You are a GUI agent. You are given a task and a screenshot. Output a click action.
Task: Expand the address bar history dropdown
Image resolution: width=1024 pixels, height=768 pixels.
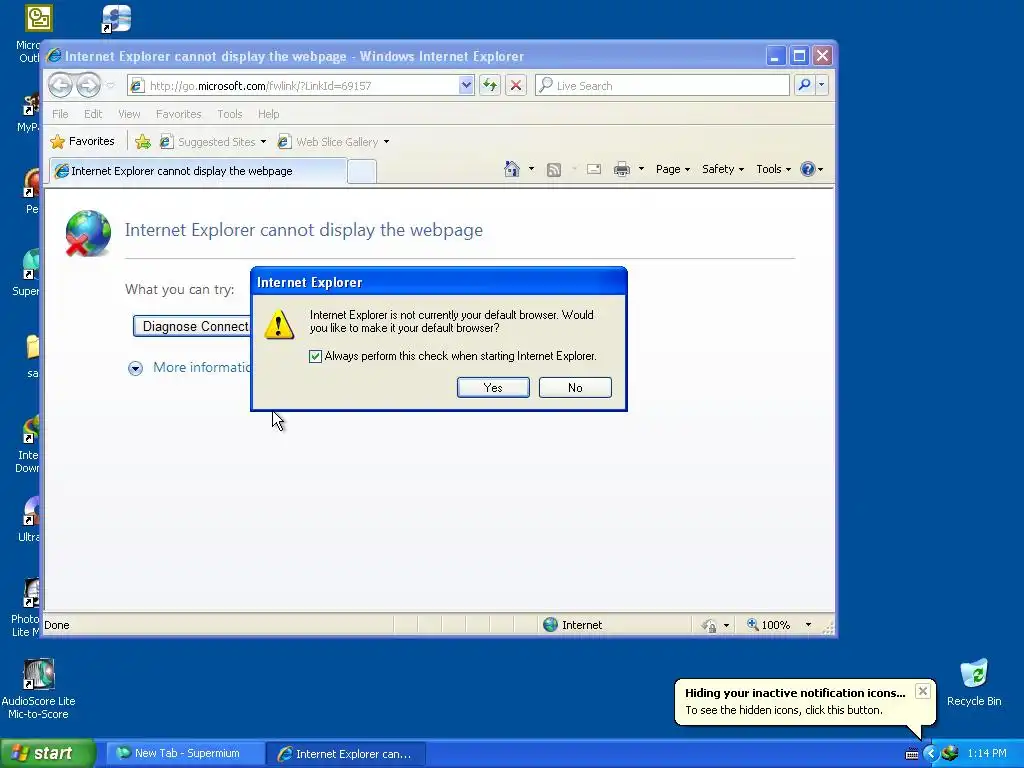466,86
